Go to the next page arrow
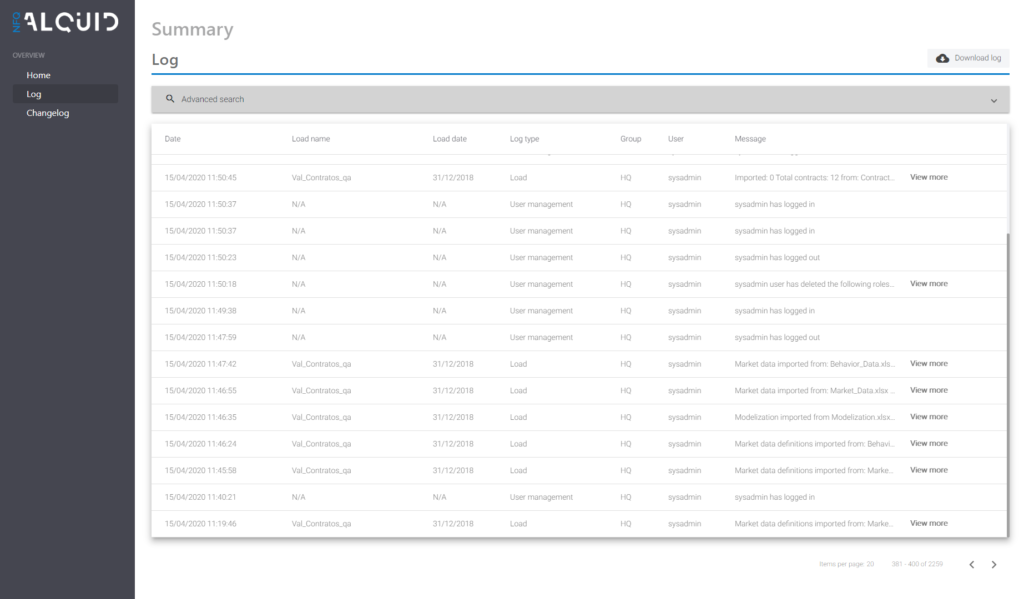This screenshot has width=1024, height=599. coord(994,564)
